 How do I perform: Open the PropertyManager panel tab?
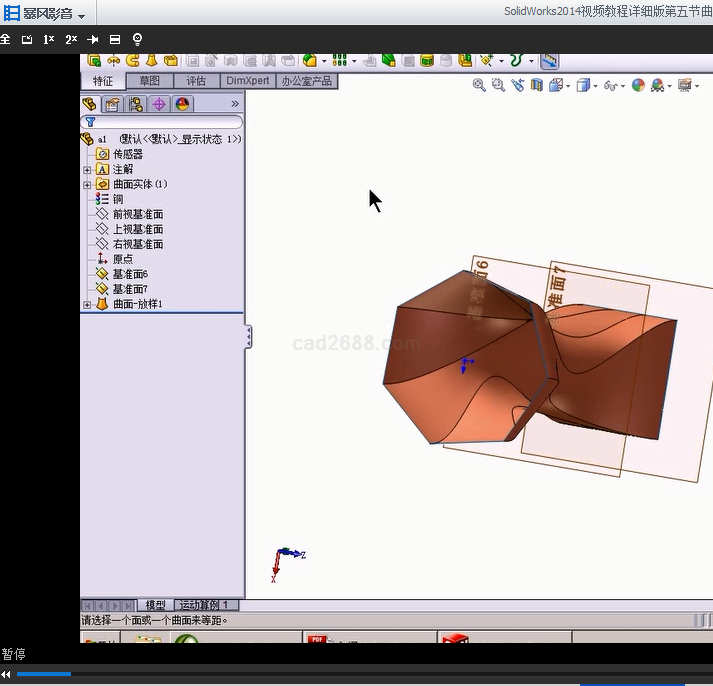click(x=113, y=104)
